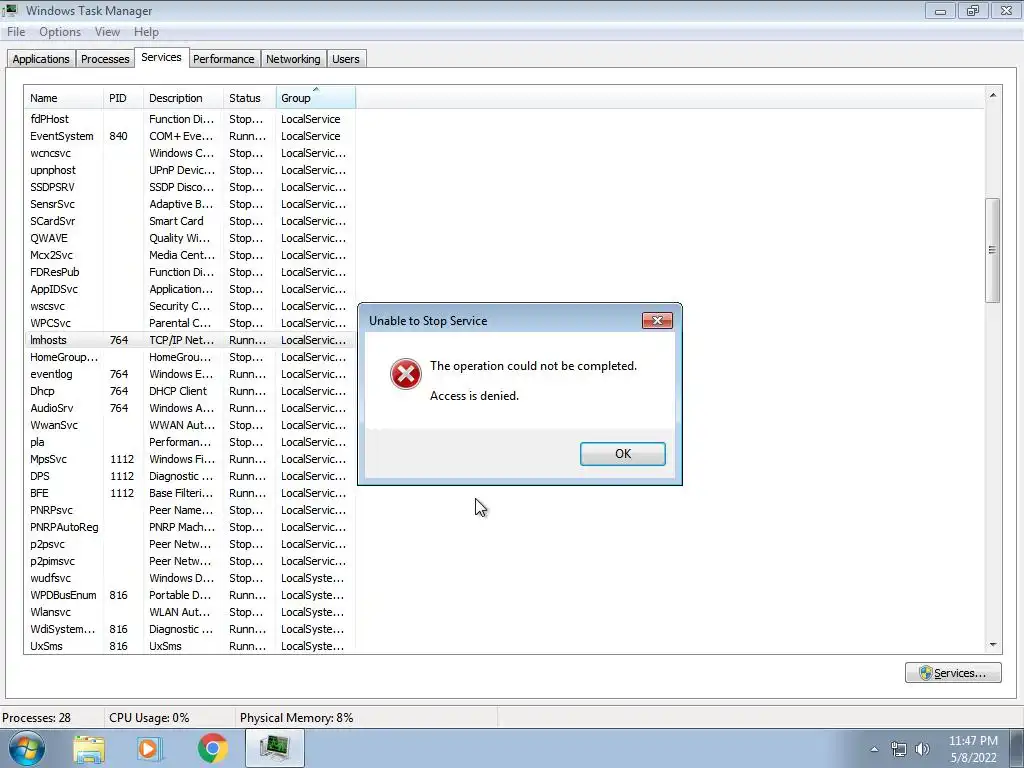Select the SCardSvr service row

189,221
